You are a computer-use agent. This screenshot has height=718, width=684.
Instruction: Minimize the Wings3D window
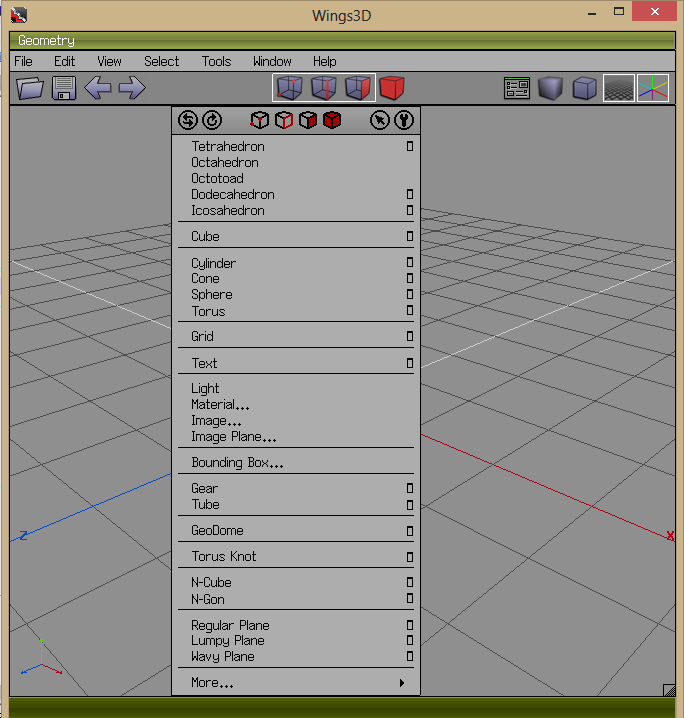pyautogui.click(x=592, y=13)
